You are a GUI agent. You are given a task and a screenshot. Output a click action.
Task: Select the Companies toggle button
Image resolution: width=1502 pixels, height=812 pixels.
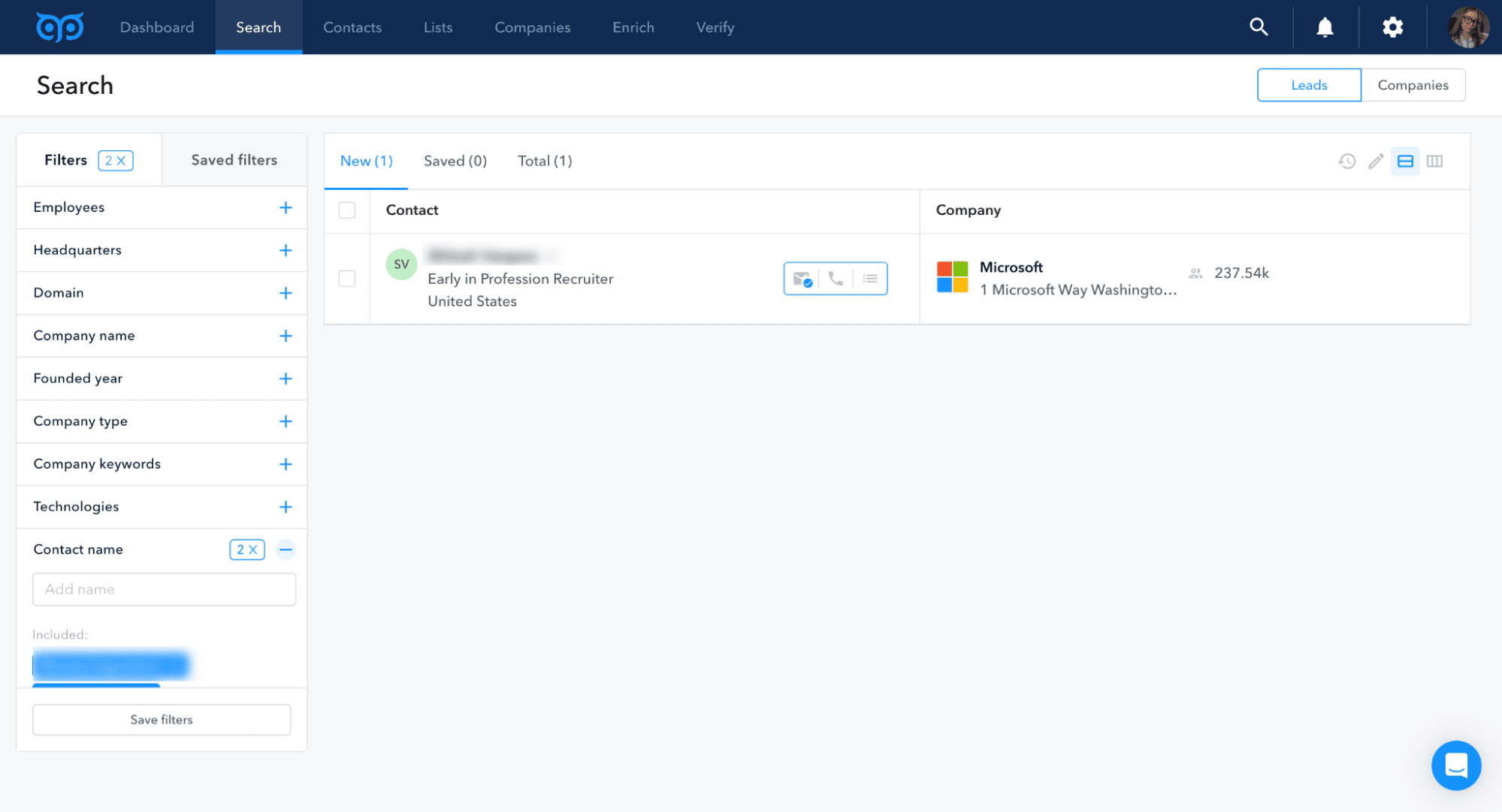pyautogui.click(x=1413, y=85)
